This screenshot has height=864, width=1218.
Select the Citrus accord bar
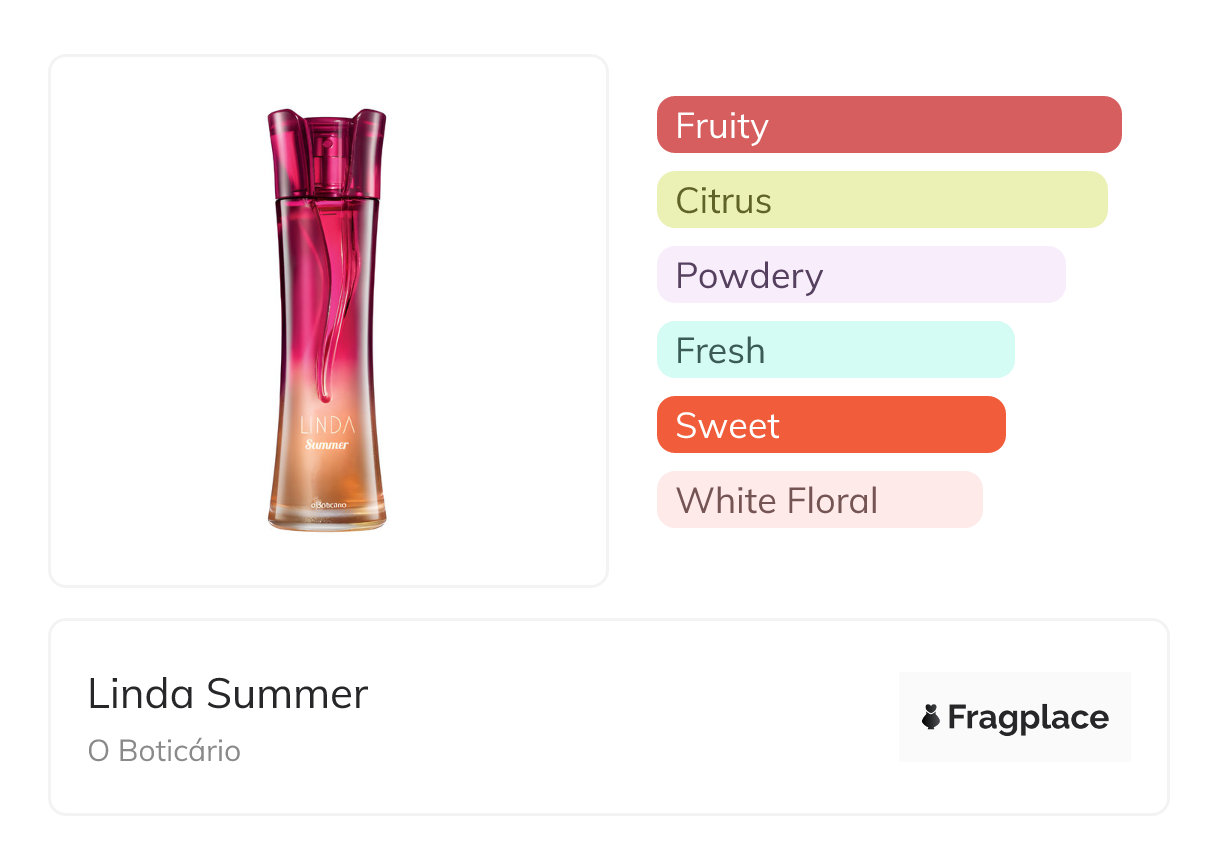[881, 200]
